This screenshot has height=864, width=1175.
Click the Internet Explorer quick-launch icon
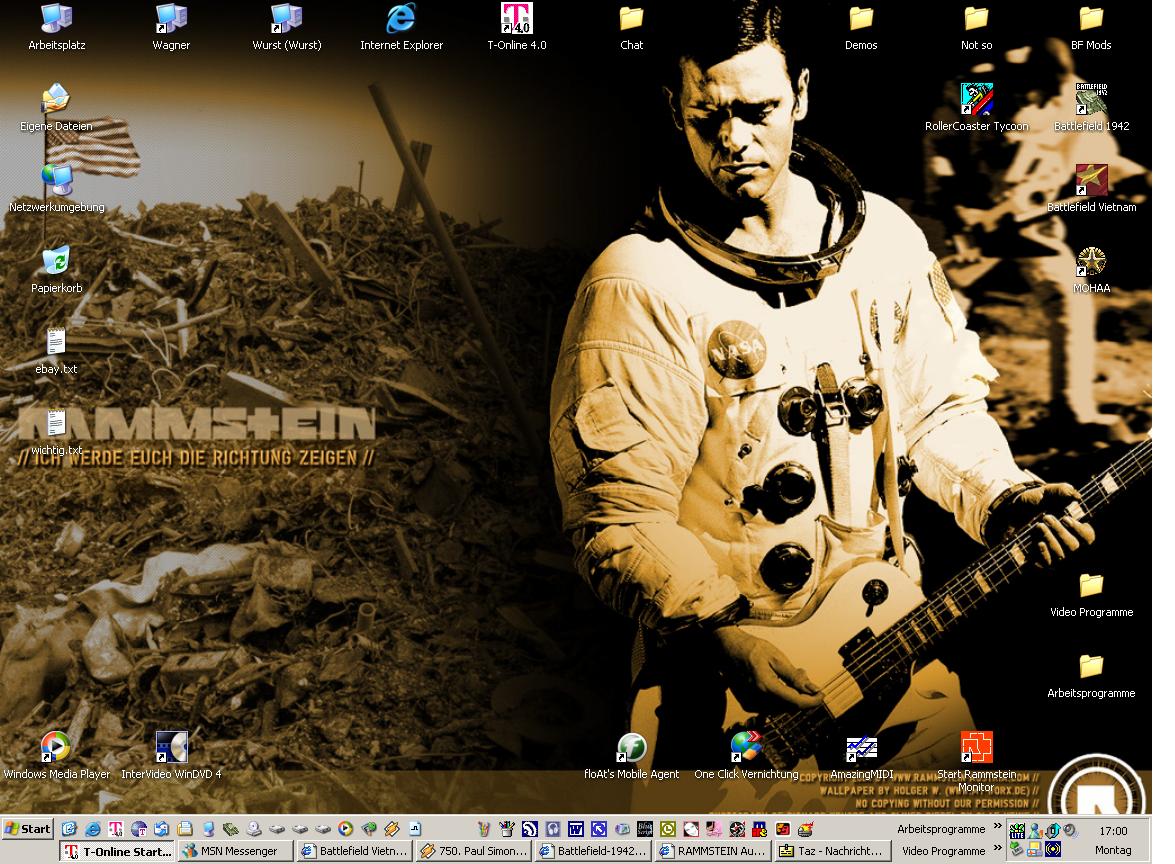point(93,829)
